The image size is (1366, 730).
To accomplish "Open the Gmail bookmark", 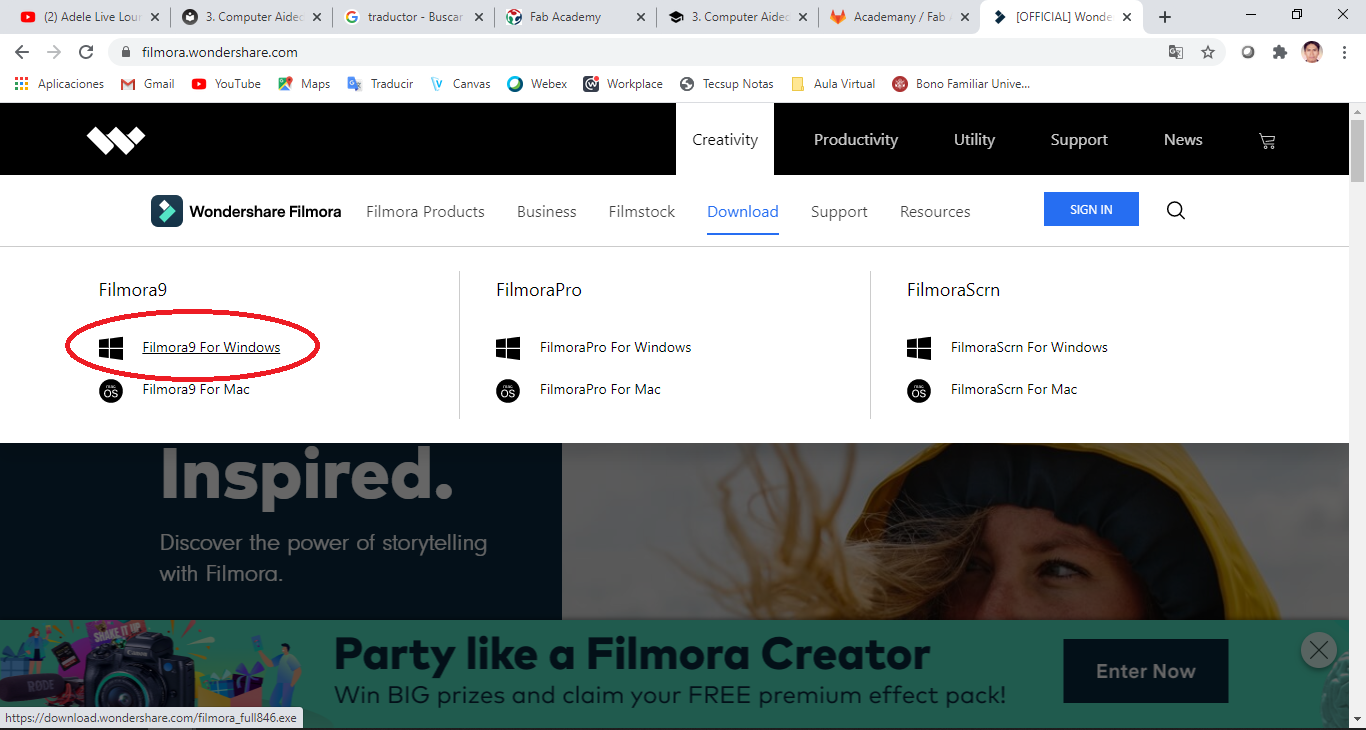I will (x=147, y=84).
